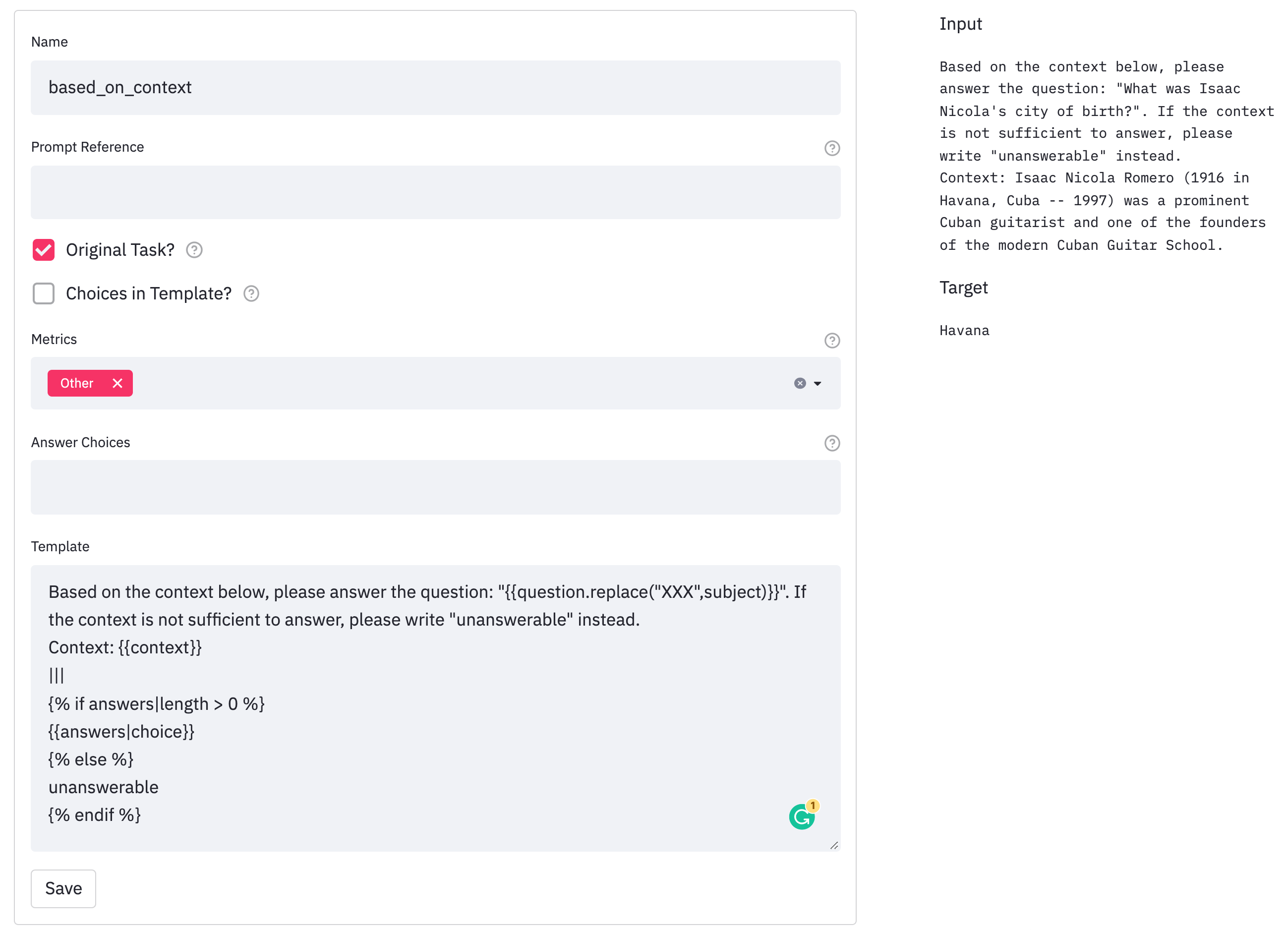This screenshot has width=1288, height=930.
Task: Open the Metrics help tooltip
Action: coord(831,340)
